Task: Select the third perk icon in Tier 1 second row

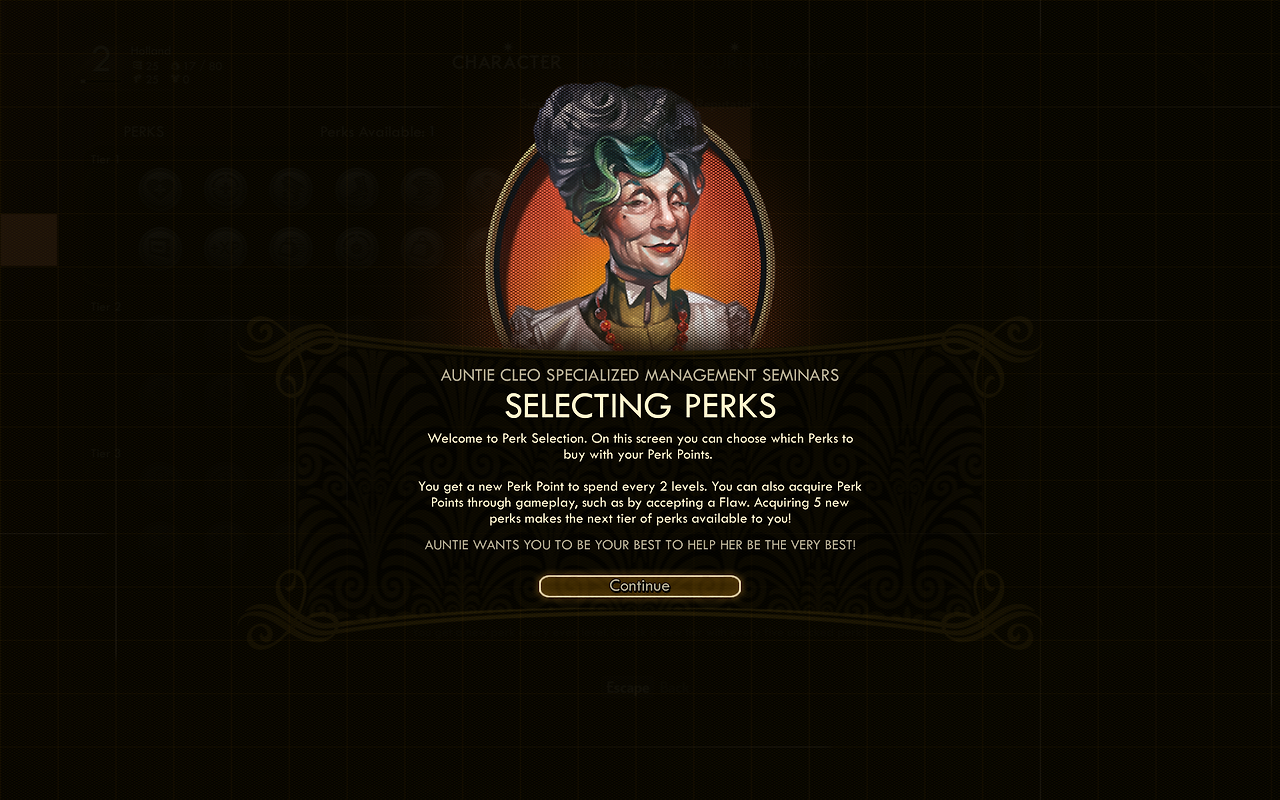Action: [291, 245]
